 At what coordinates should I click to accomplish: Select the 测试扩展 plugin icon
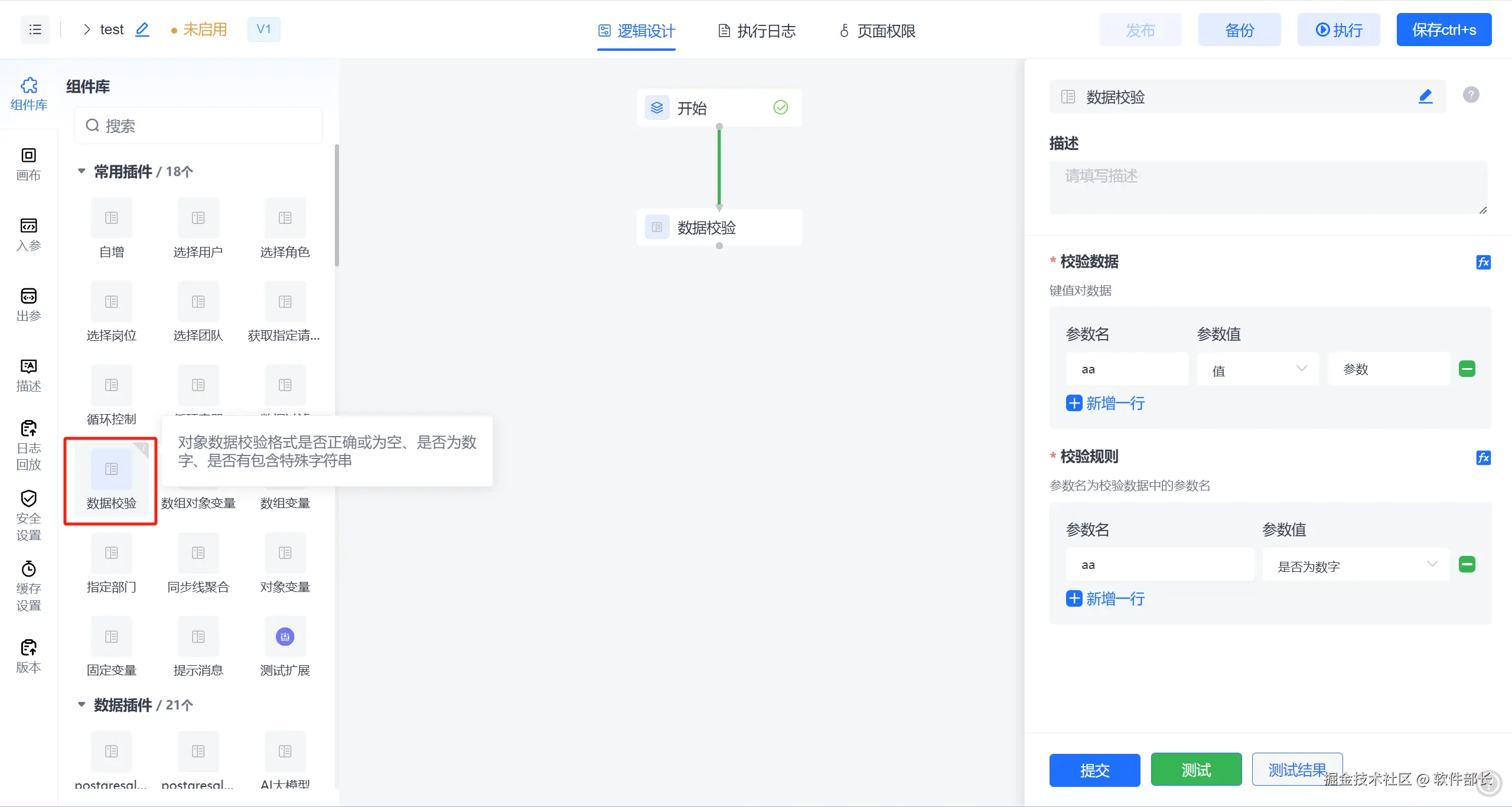(285, 637)
